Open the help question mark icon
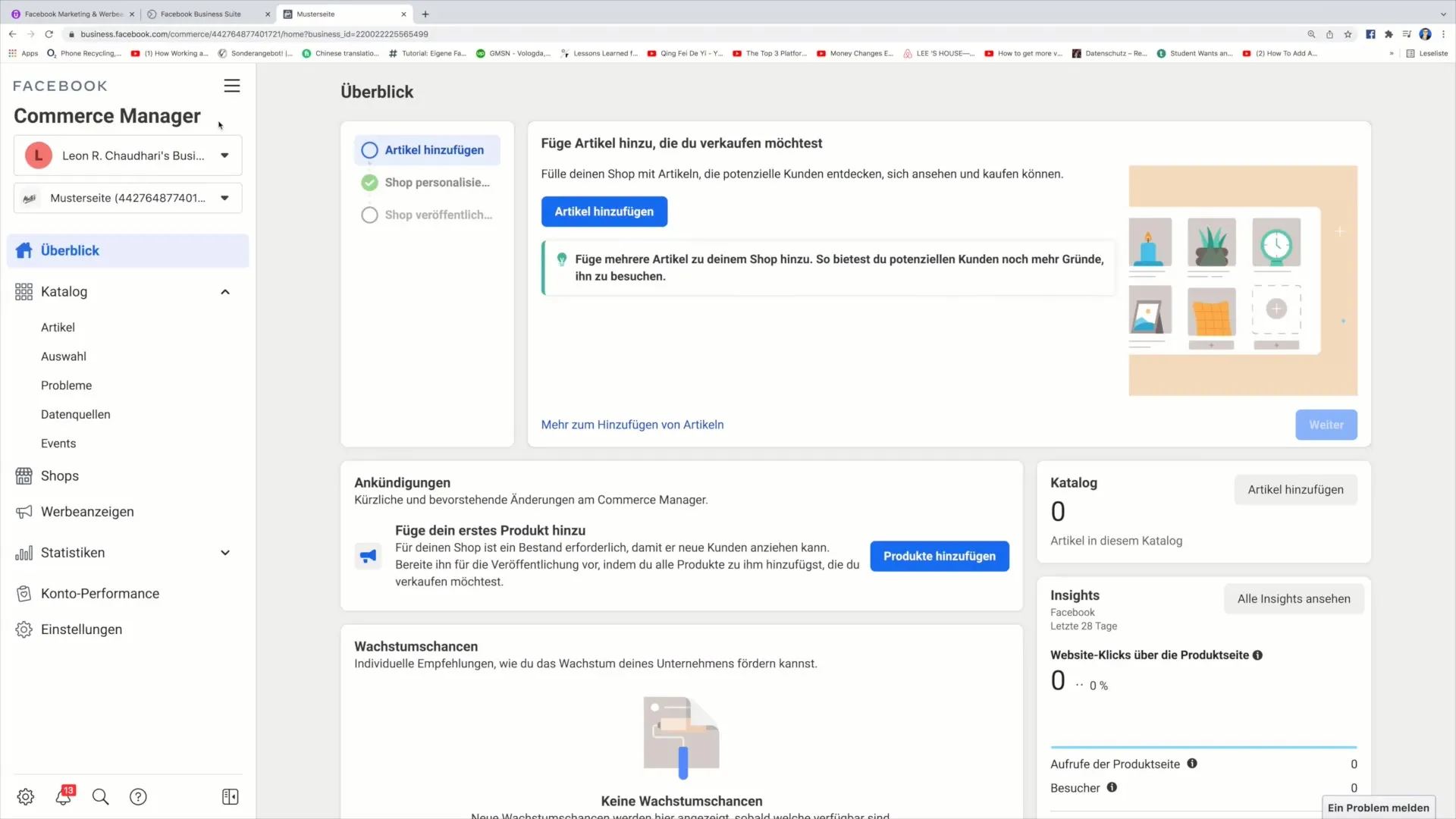Viewport: 1456px width, 819px height. pos(138,797)
